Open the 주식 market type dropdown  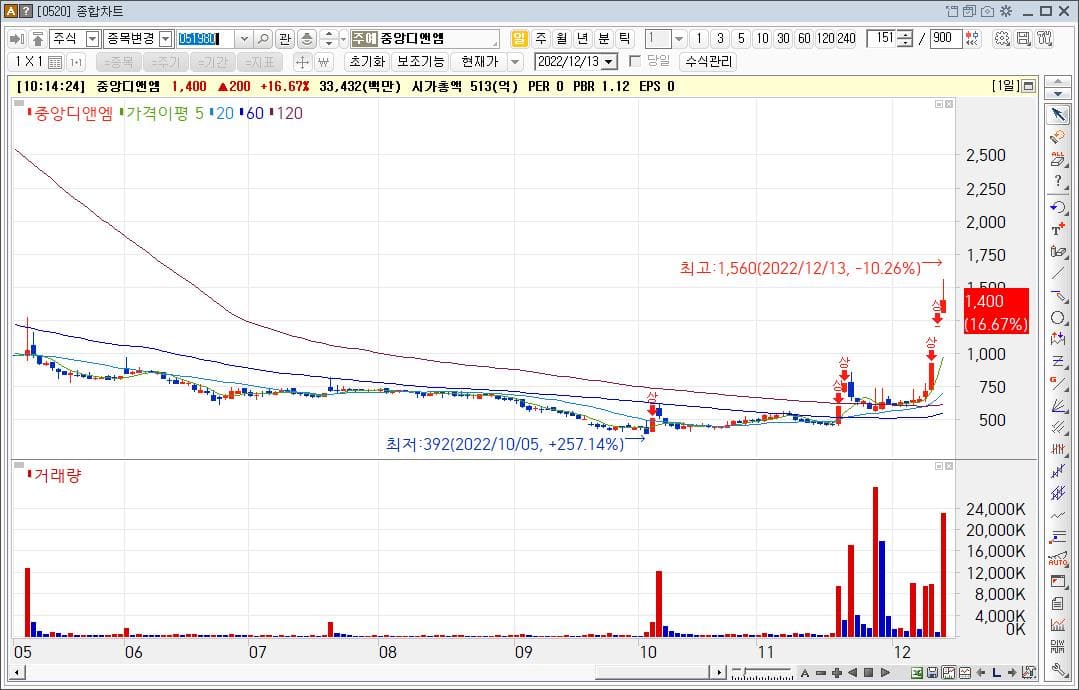coord(92,39)
